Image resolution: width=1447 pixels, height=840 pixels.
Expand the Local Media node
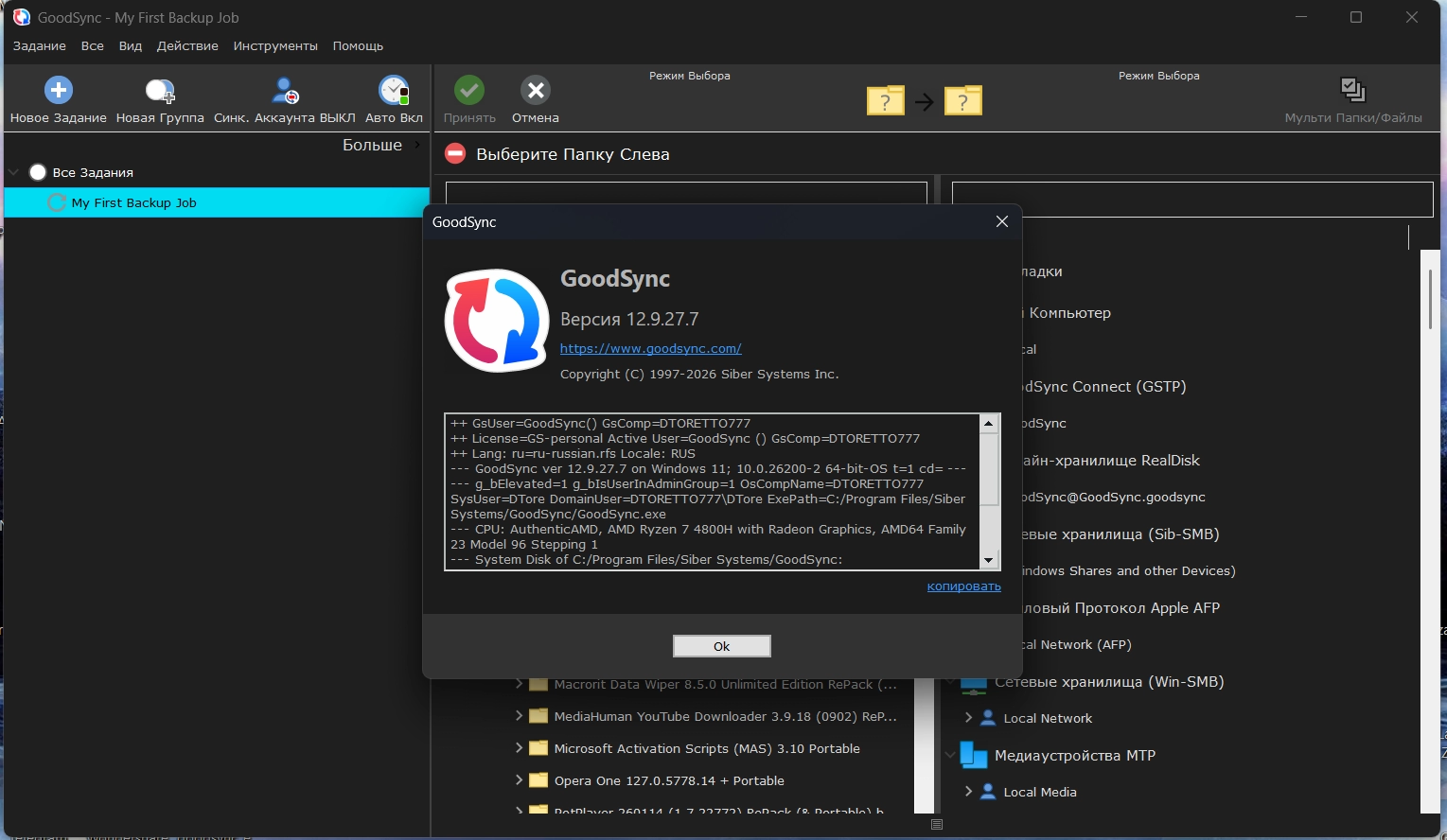(x=968, y=792)
